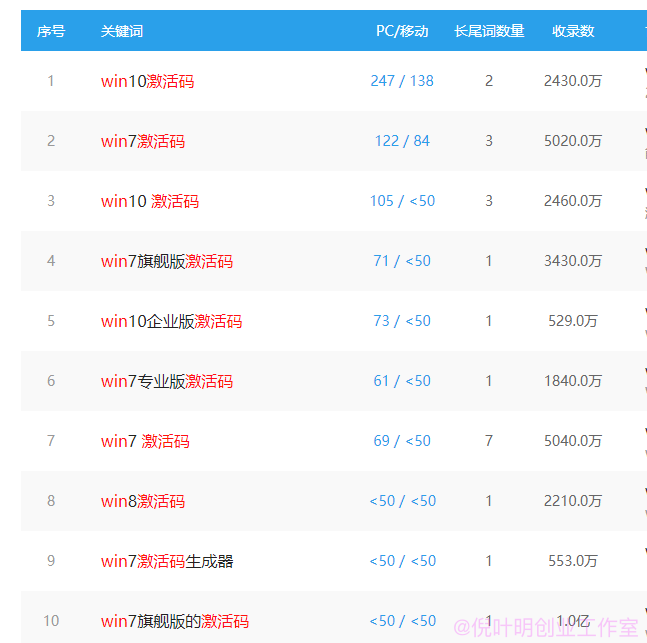This screenshot has width=647, height=643.
Task: Click serial number 6 cell
Action: click(51, 381)
